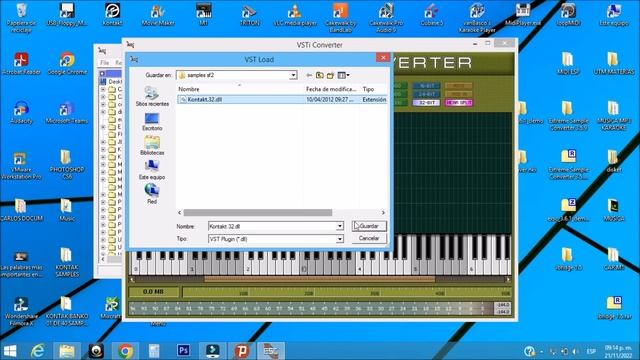Open the volume icon in the system tray
This screenshot has height=360, width=640.
(x=575, y=351)
